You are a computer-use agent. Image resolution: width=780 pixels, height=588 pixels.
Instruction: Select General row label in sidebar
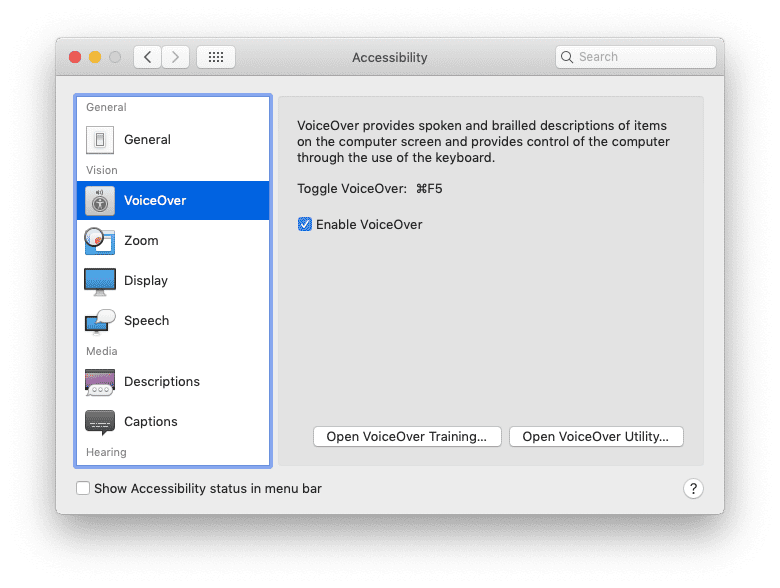click(147, 140)
